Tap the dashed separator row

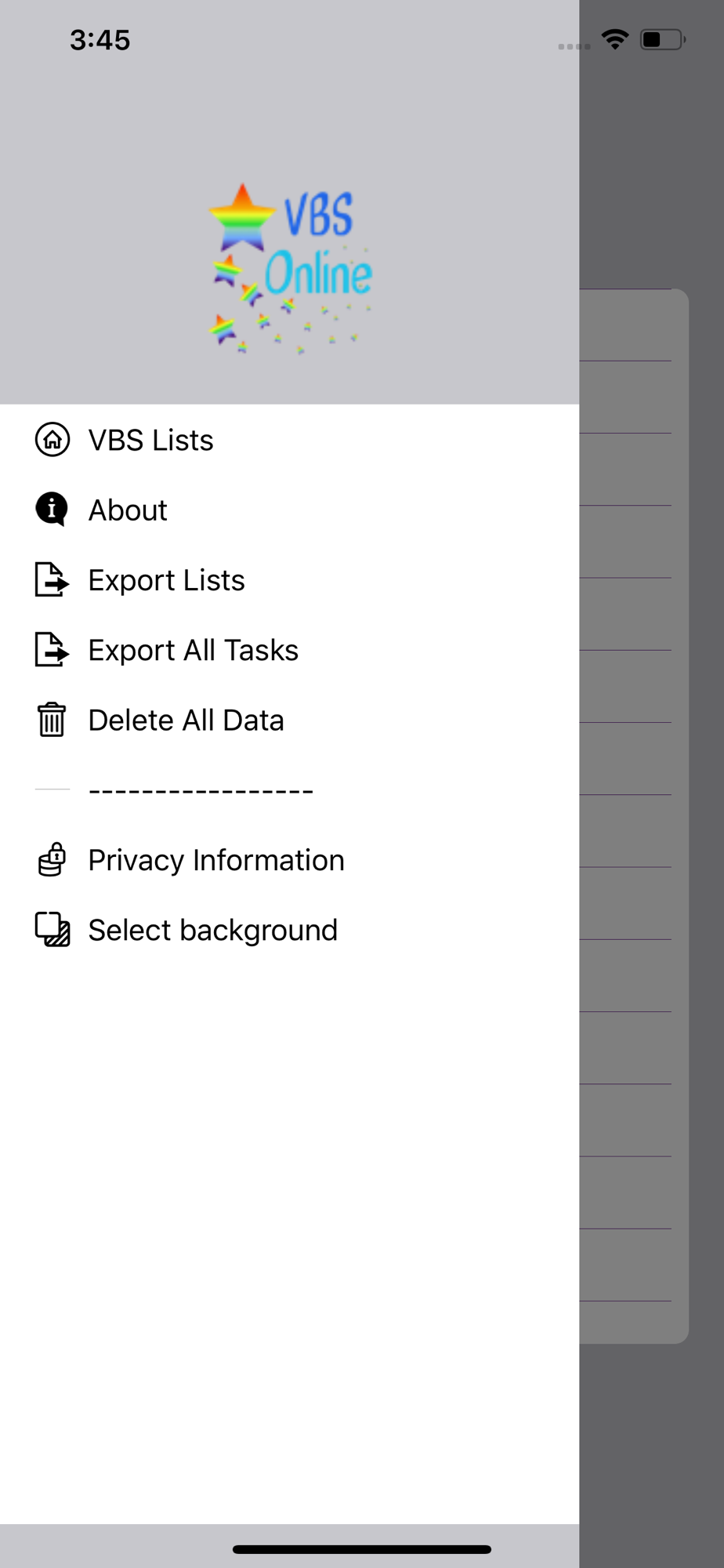point(290,790)
